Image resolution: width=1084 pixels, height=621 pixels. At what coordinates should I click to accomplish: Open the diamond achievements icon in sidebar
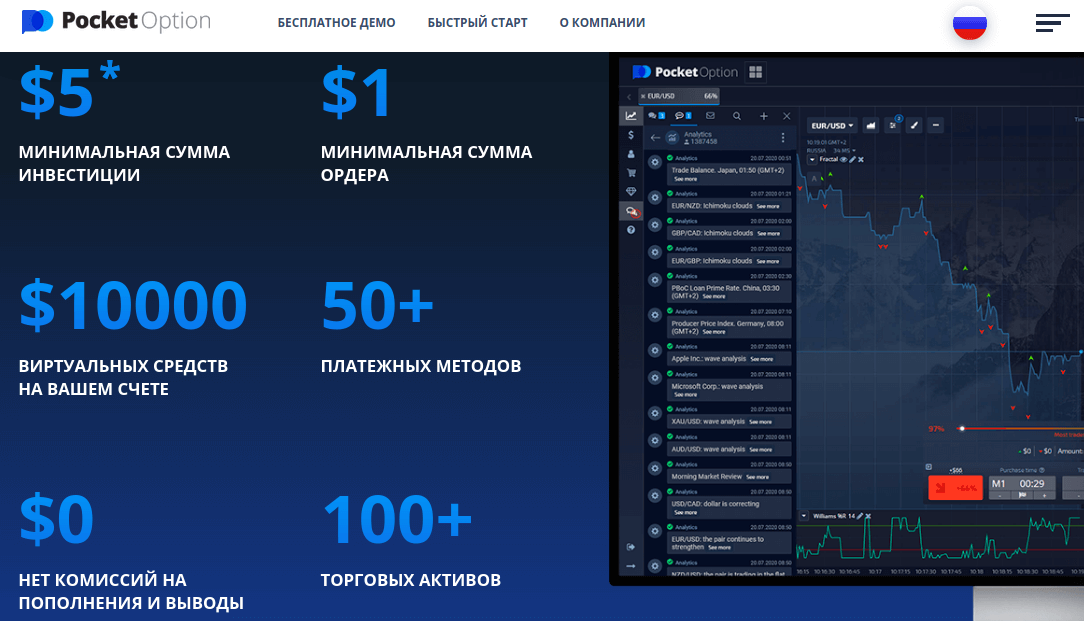pos(630,191)
